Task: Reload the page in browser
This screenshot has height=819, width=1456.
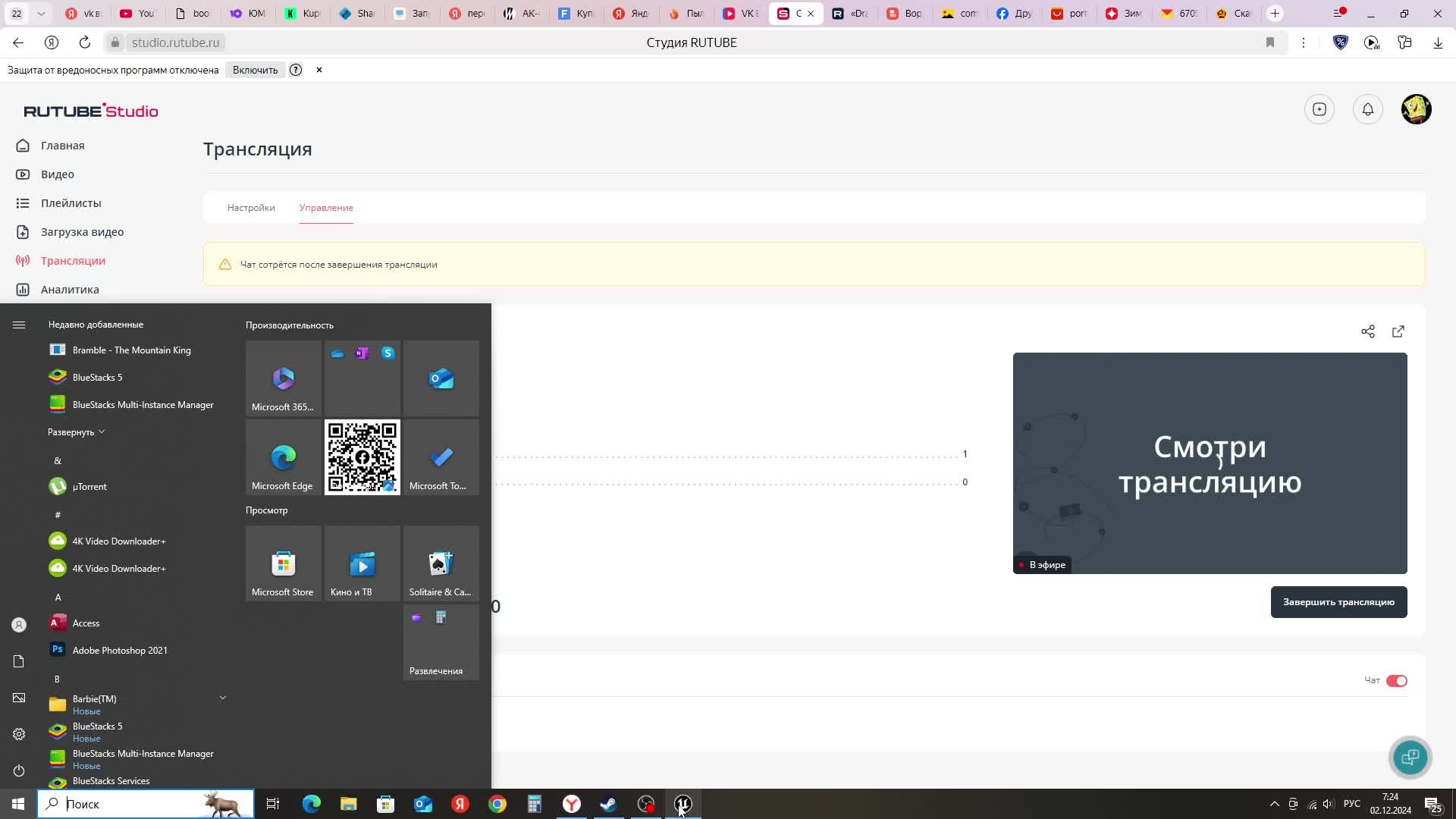Action: [85, 42]
